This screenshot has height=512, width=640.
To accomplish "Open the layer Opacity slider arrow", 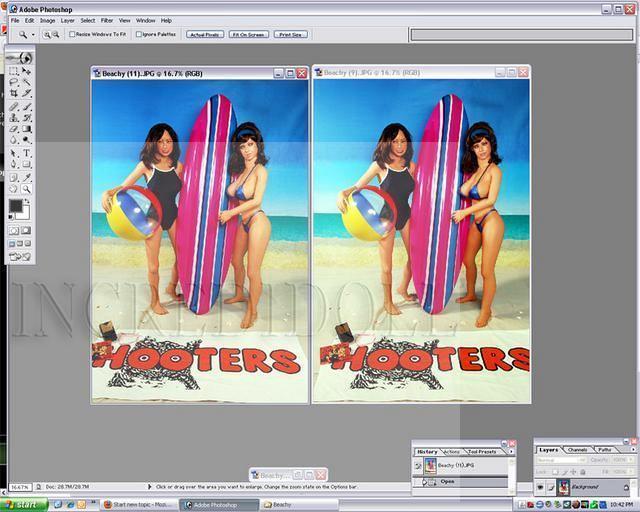I will 629,460.
